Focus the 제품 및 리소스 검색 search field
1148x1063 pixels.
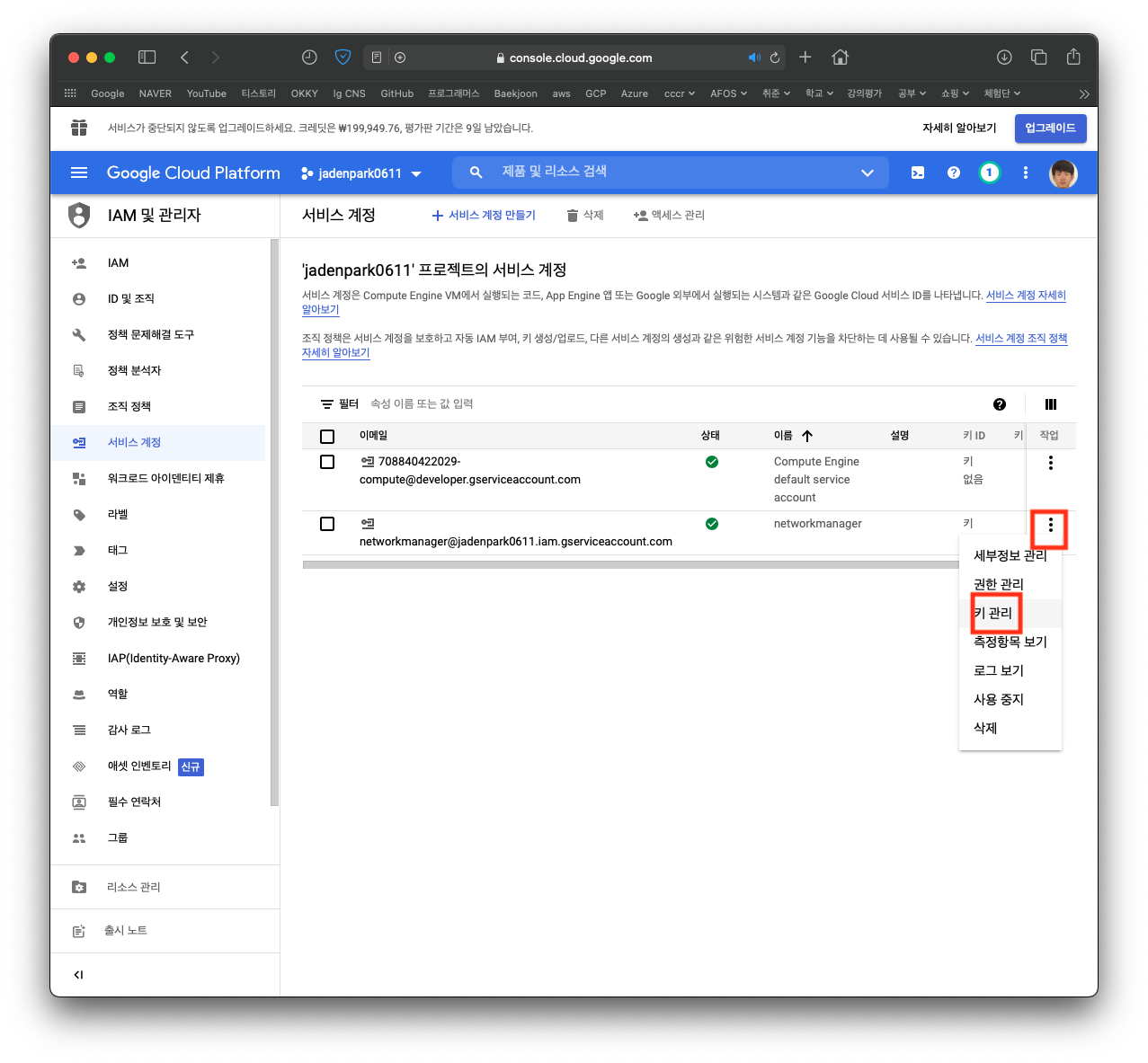coord(670,173)
